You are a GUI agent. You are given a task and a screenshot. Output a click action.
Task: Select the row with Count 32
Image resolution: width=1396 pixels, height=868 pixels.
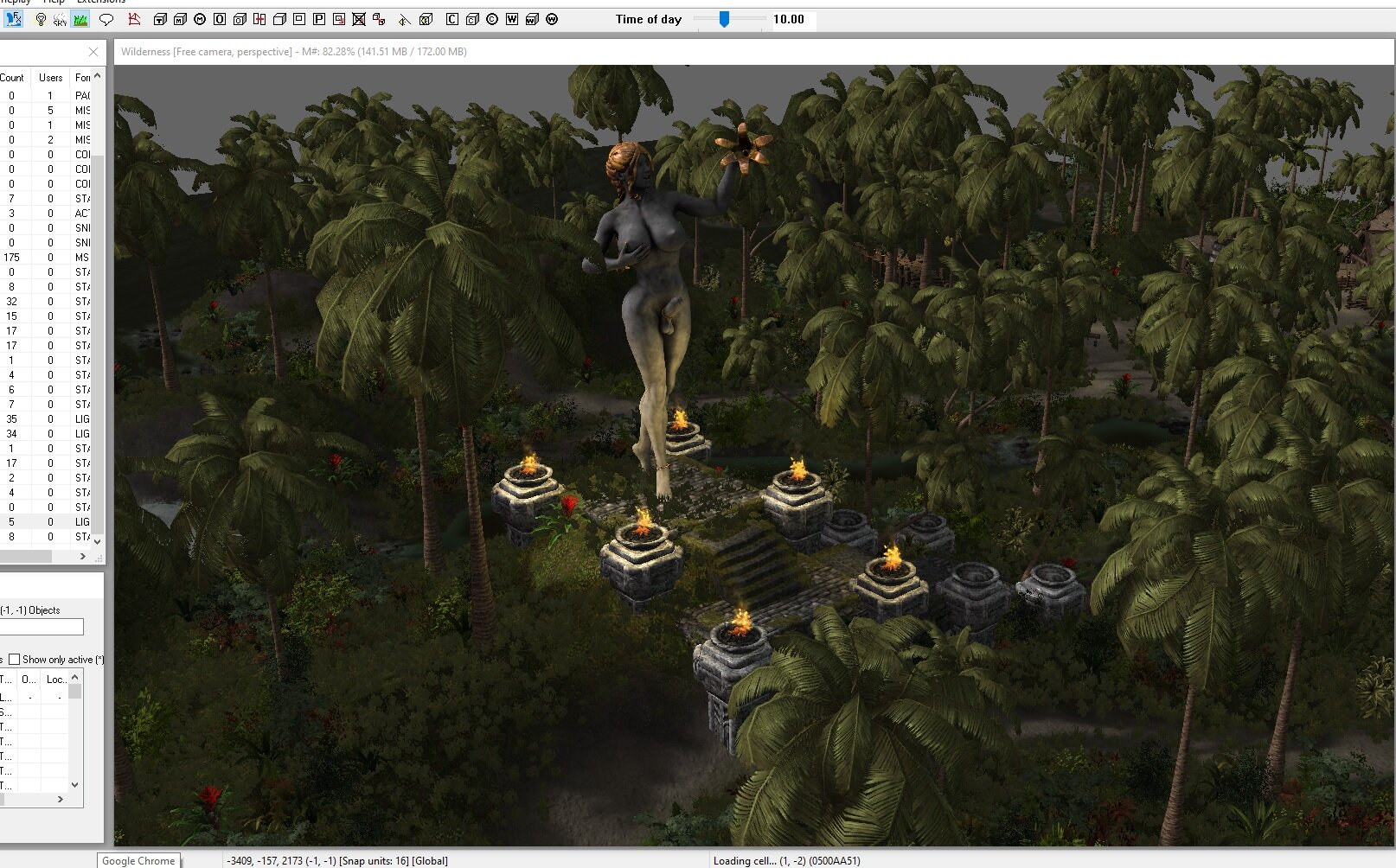(x=45, y=301)
